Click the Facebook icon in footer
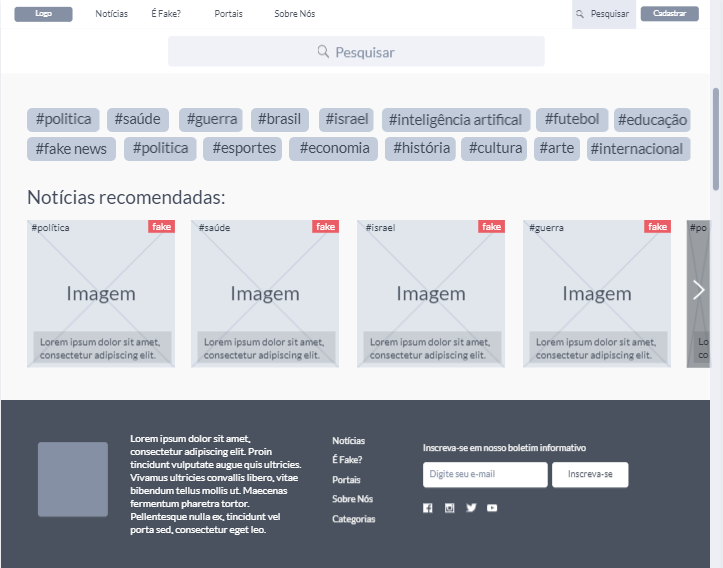 428,508
